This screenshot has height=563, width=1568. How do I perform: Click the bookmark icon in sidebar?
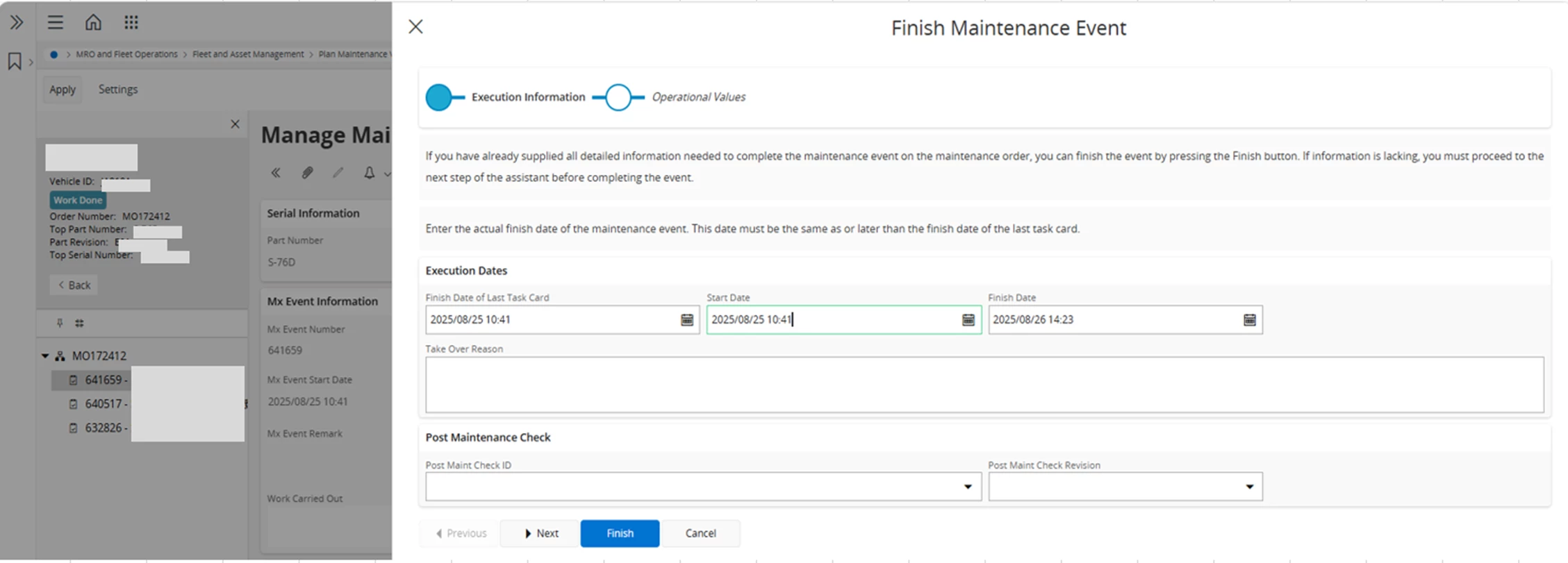tap(15, 61)
